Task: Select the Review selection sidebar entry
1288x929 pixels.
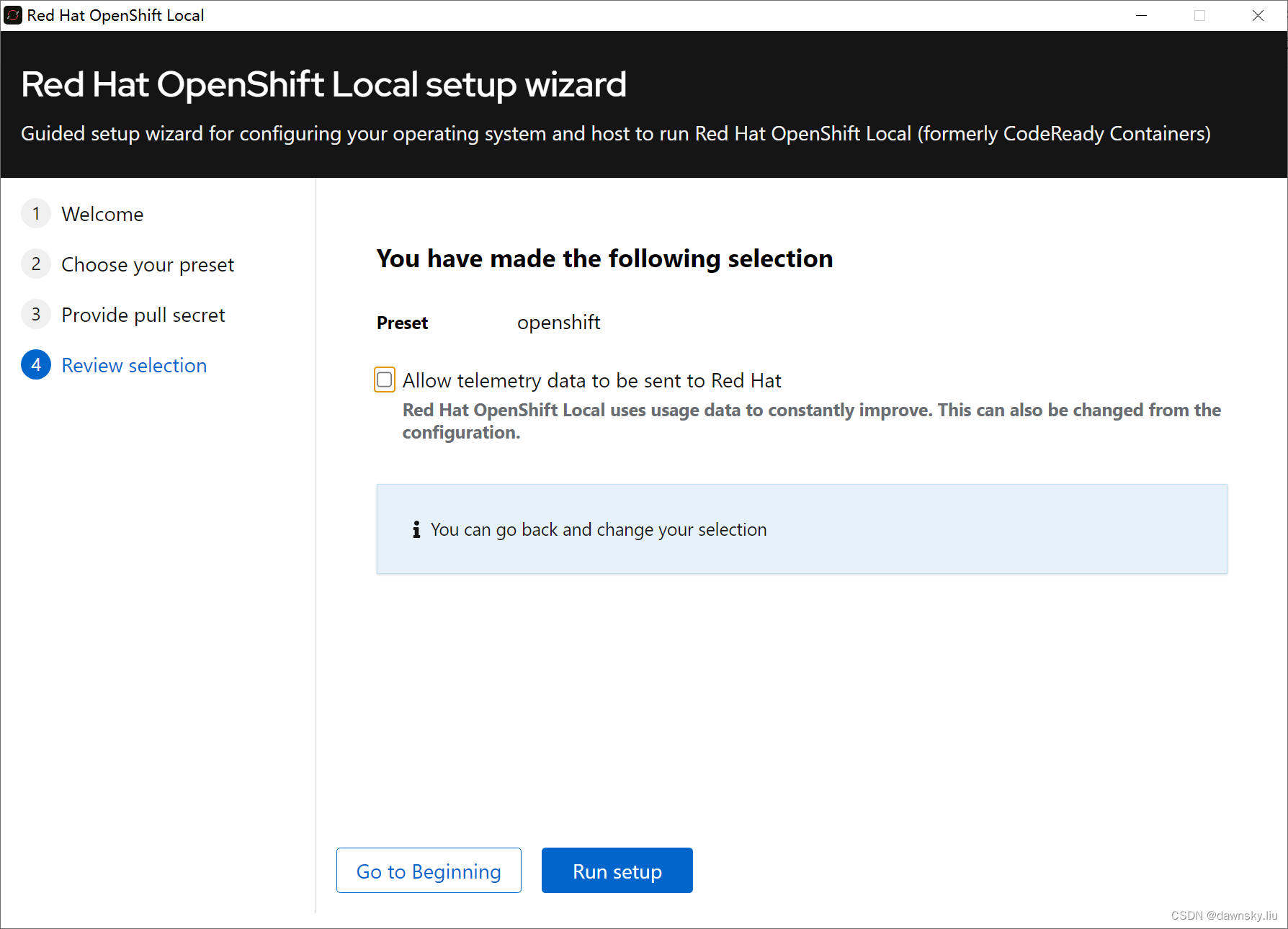Action: (134, 365)
